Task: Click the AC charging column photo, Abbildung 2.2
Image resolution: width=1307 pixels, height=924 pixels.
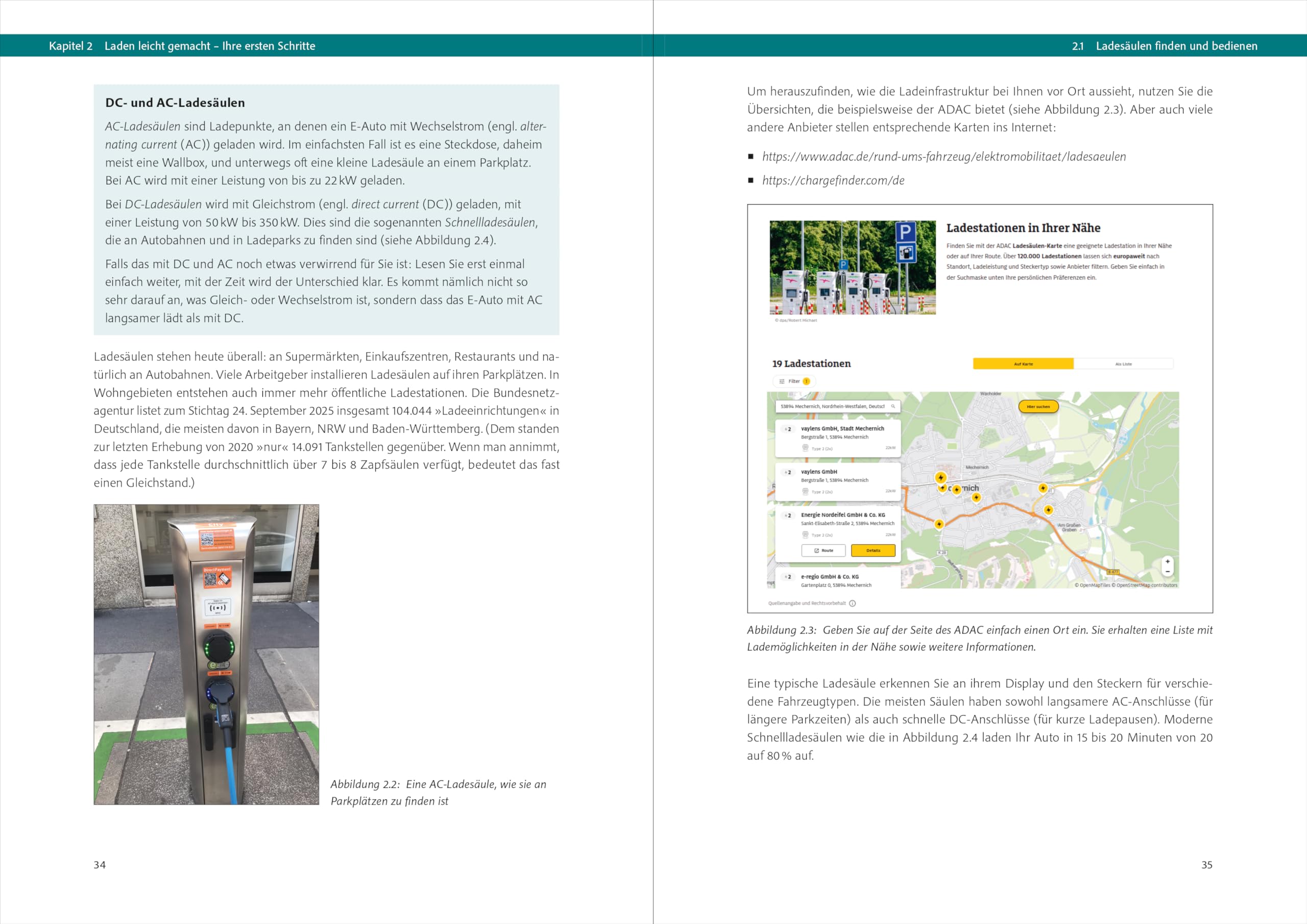Action: pos(206,654)
